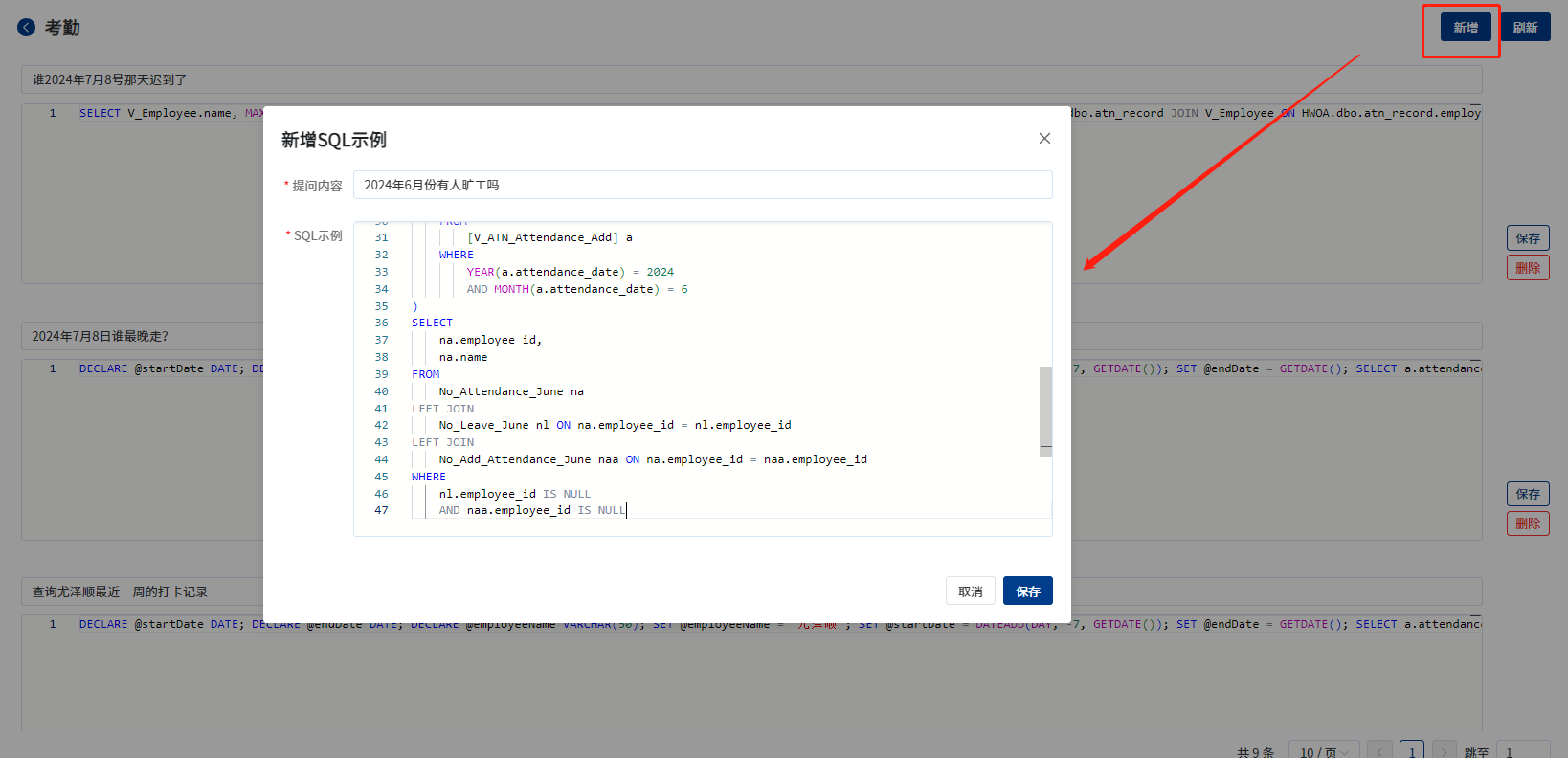Viewport: 1568px width, 758px height.
Task: Click the 新增 button at top
Action: click(1466, 28)
